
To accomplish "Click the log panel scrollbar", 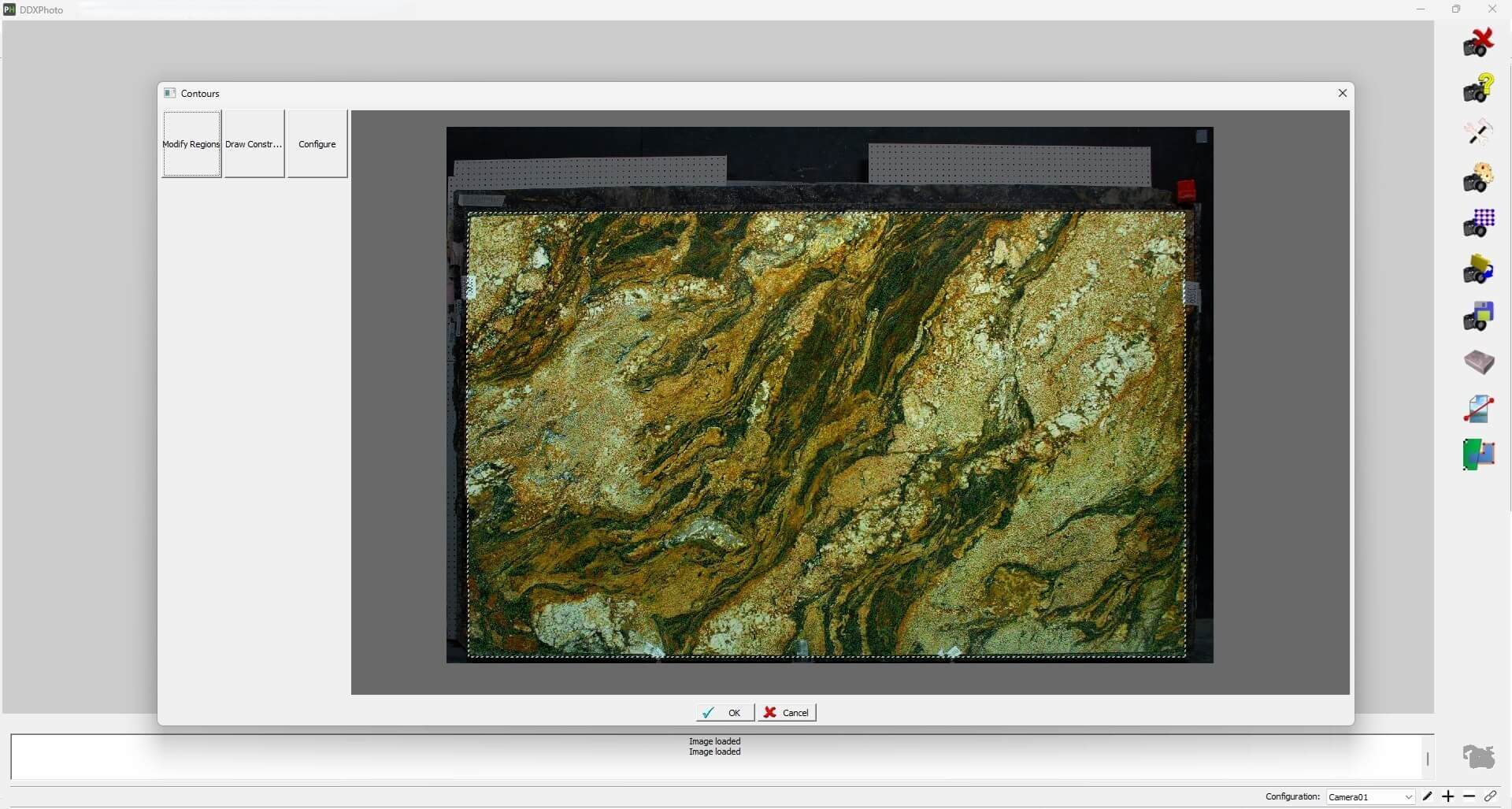I will tap(1427, 758).
